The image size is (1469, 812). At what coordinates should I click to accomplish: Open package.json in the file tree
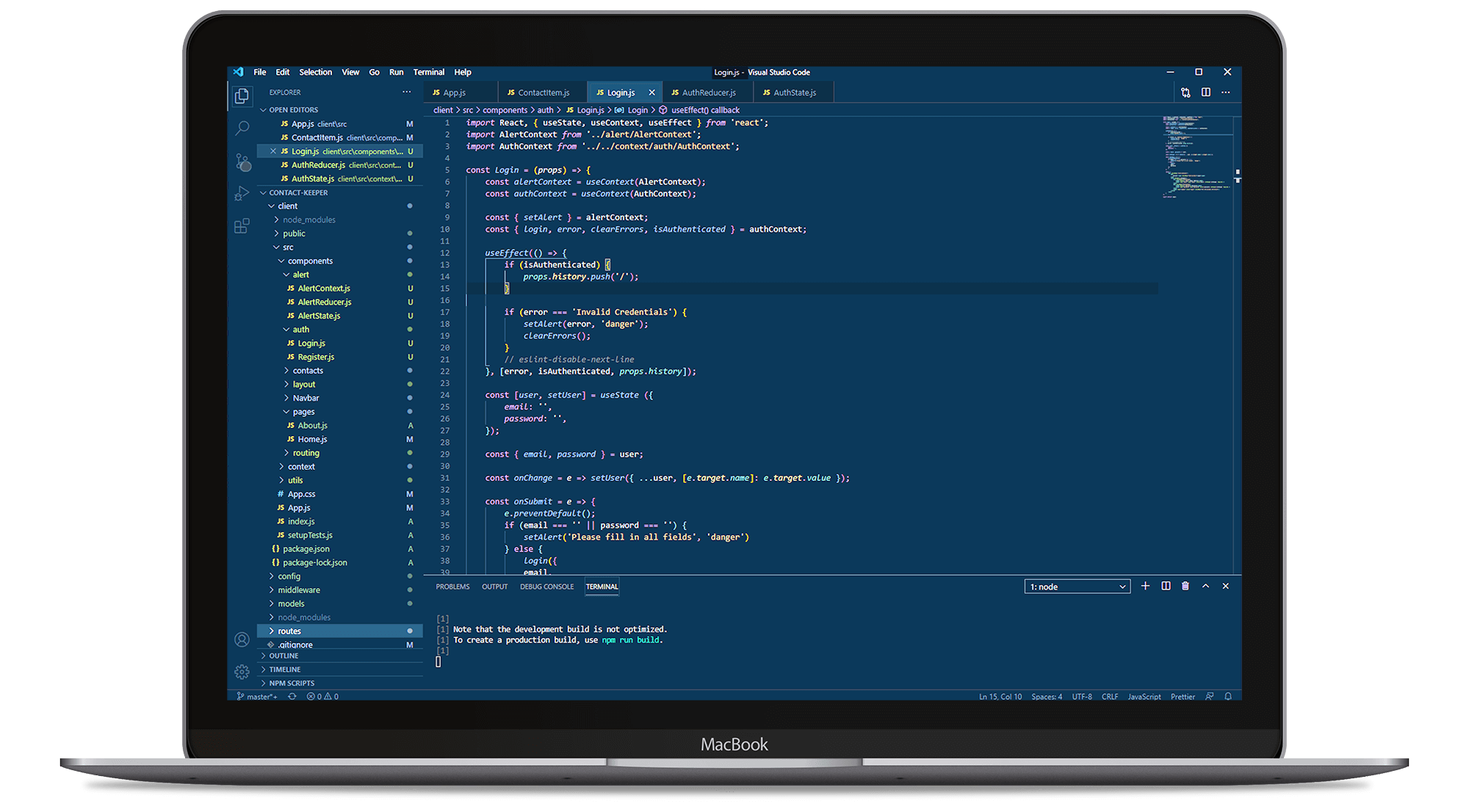click(339, 549)
